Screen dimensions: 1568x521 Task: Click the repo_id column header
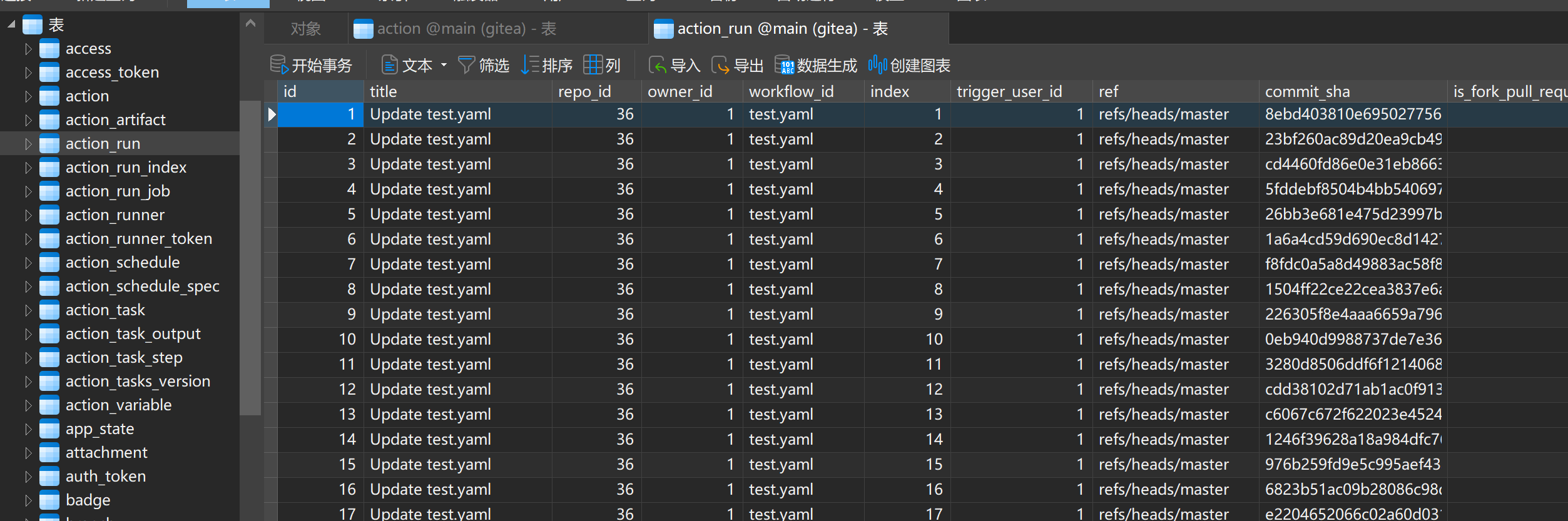coord(596,91)
